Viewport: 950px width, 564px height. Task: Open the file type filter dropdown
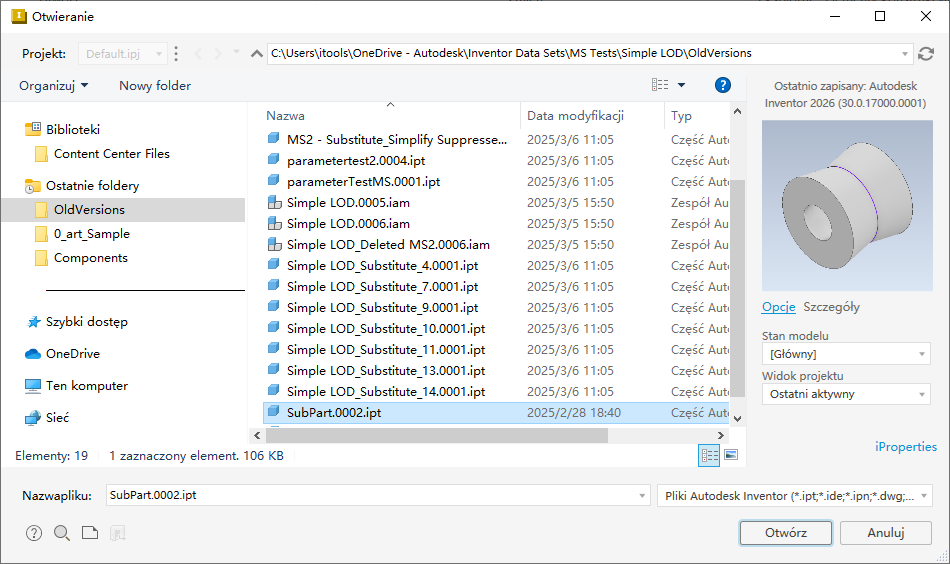click(x=795, y=496)
